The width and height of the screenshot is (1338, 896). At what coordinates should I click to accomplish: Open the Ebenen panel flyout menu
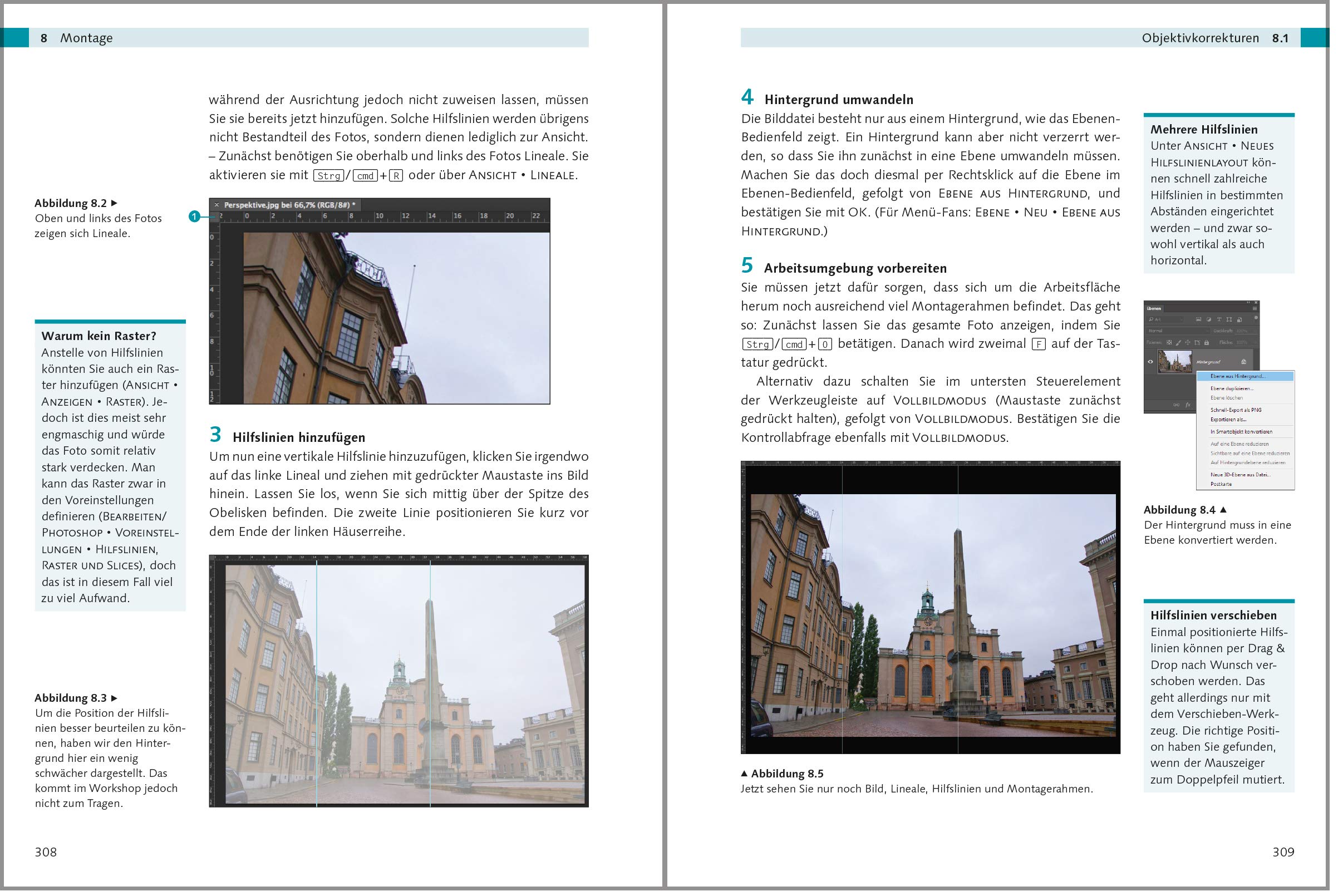click(x=1255, y=309)
